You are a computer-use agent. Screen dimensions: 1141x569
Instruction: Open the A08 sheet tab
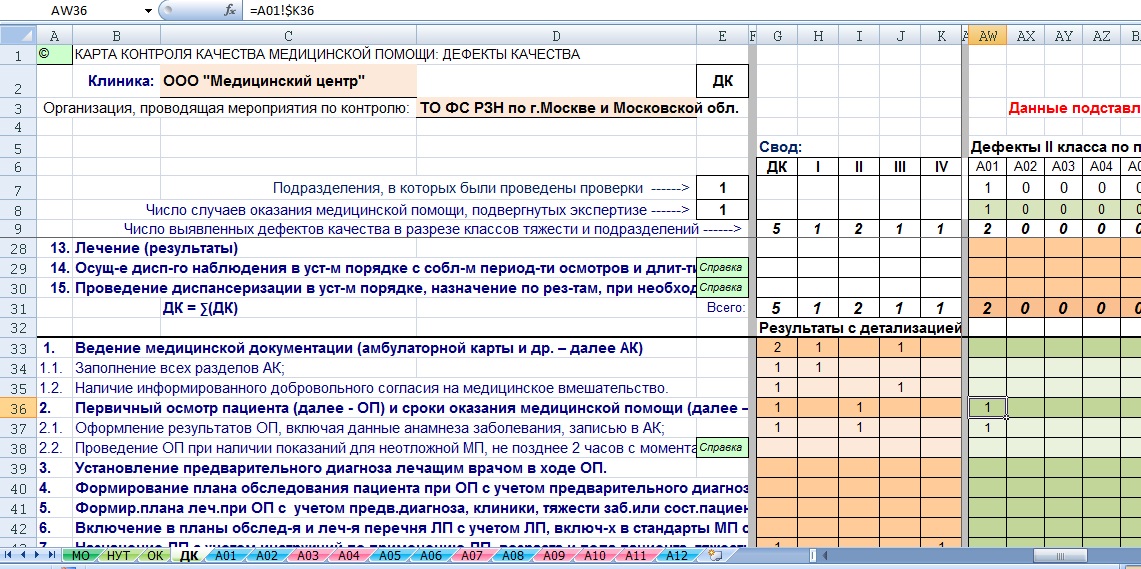click(512, 556)
